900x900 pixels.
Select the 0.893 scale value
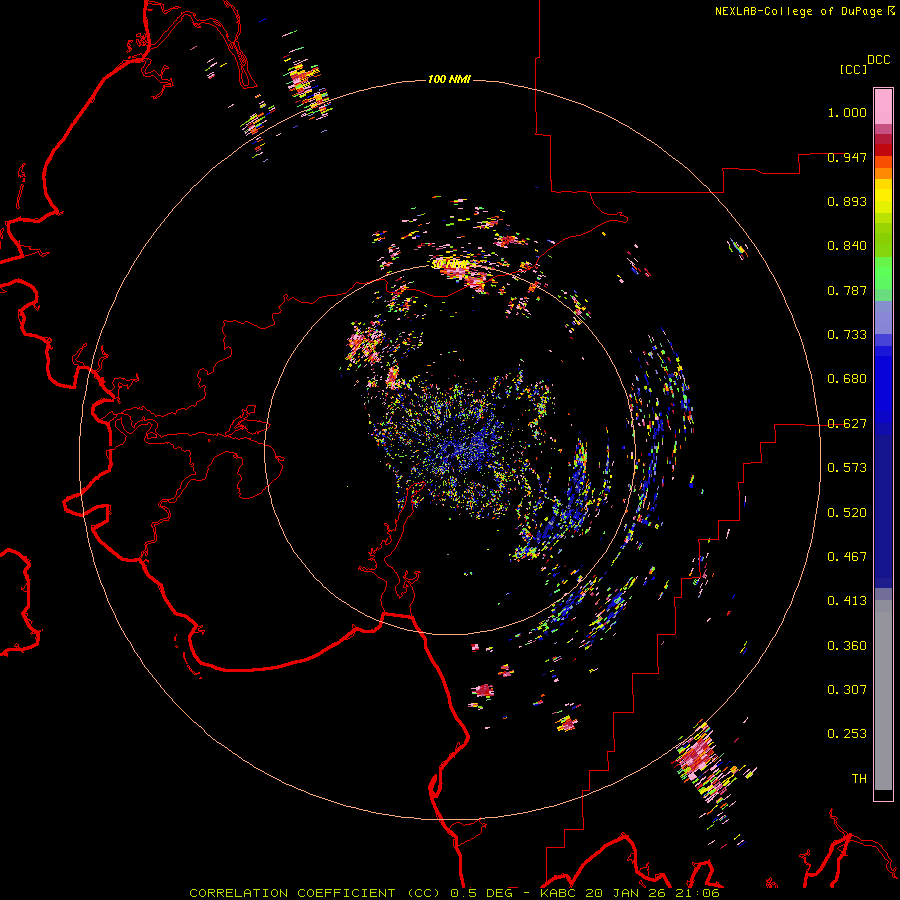(x=847, y=201)
